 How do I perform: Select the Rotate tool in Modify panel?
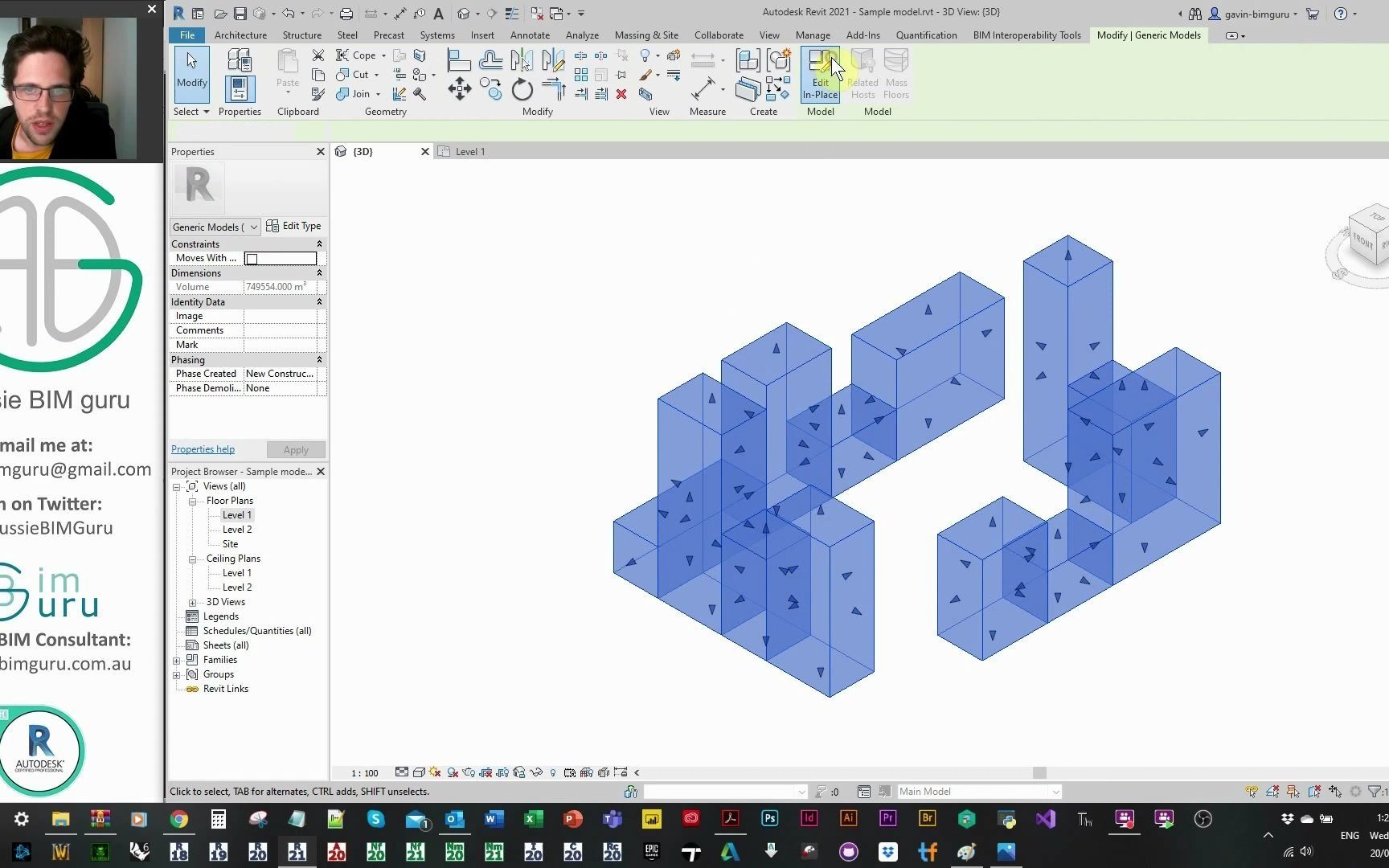pos(522,89)
